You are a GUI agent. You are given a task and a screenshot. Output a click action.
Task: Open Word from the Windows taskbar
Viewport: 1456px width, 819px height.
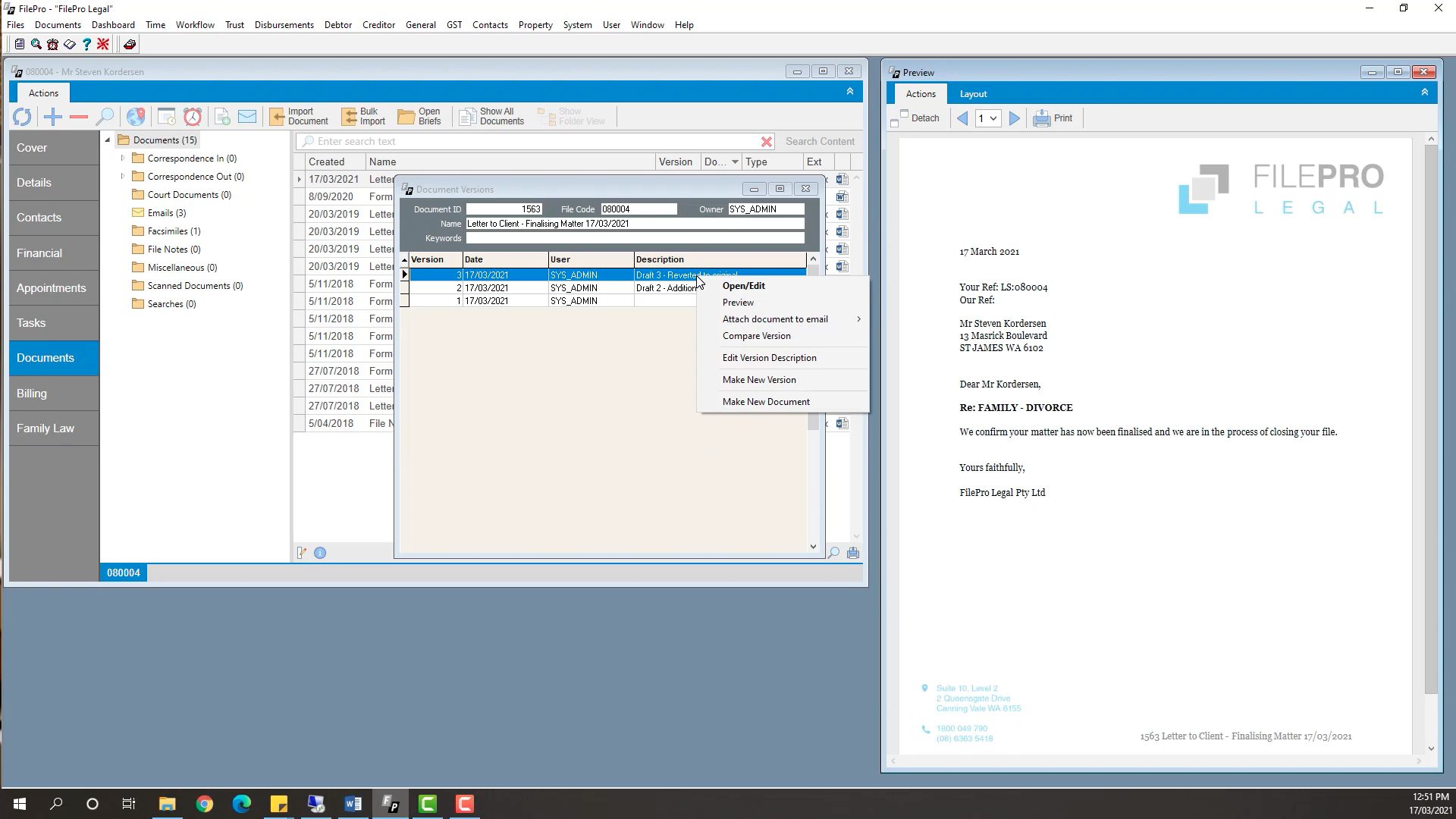pos(353,804)
